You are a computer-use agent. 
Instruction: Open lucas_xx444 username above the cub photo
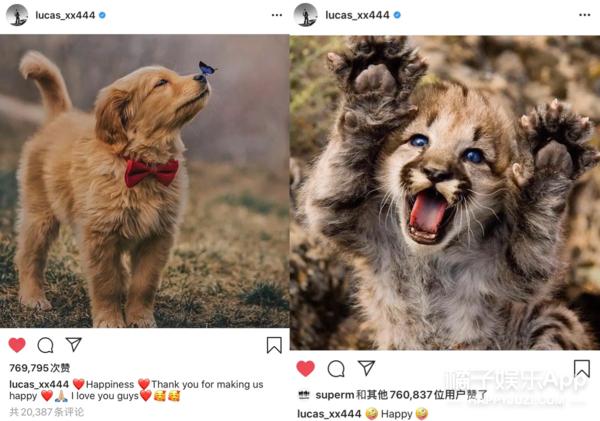click(357, 15)
